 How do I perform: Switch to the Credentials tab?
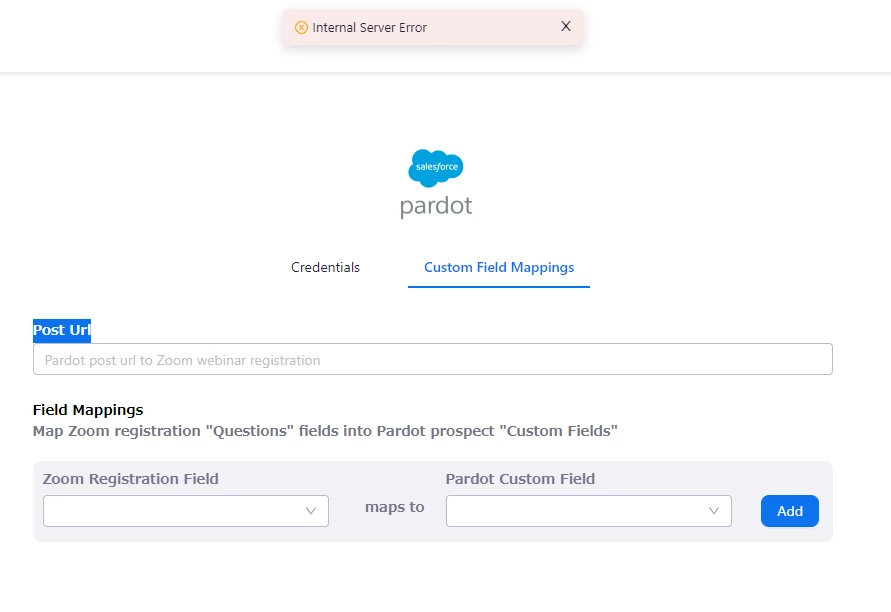coord(325,267)
